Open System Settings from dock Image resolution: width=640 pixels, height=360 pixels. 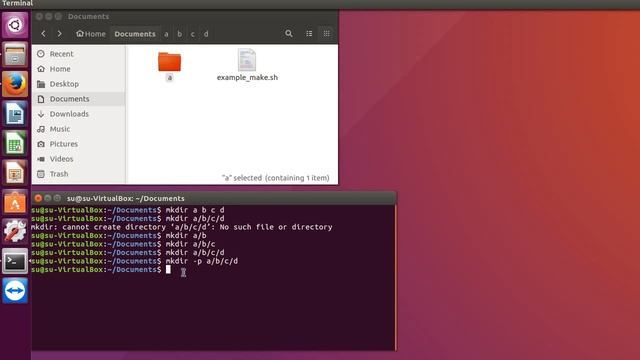[15, 231]
